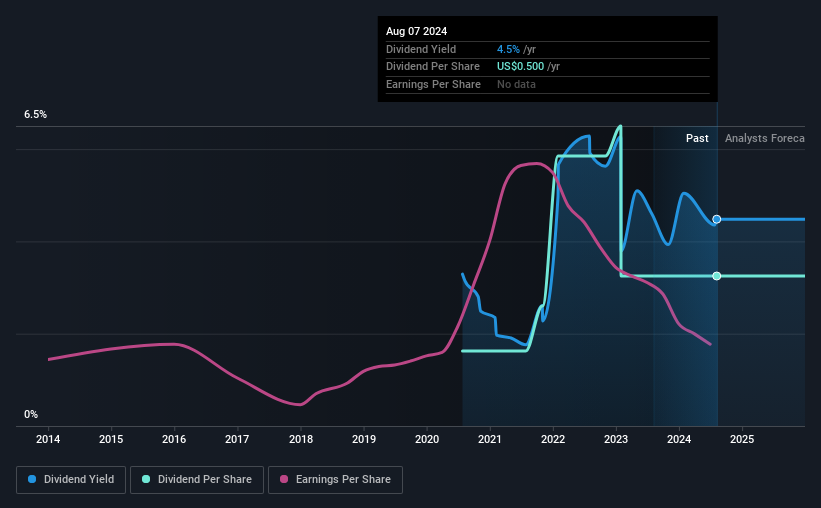Toggle the Dividend Yield legend button
Viewport: 821px width, 508px height.
71,480
